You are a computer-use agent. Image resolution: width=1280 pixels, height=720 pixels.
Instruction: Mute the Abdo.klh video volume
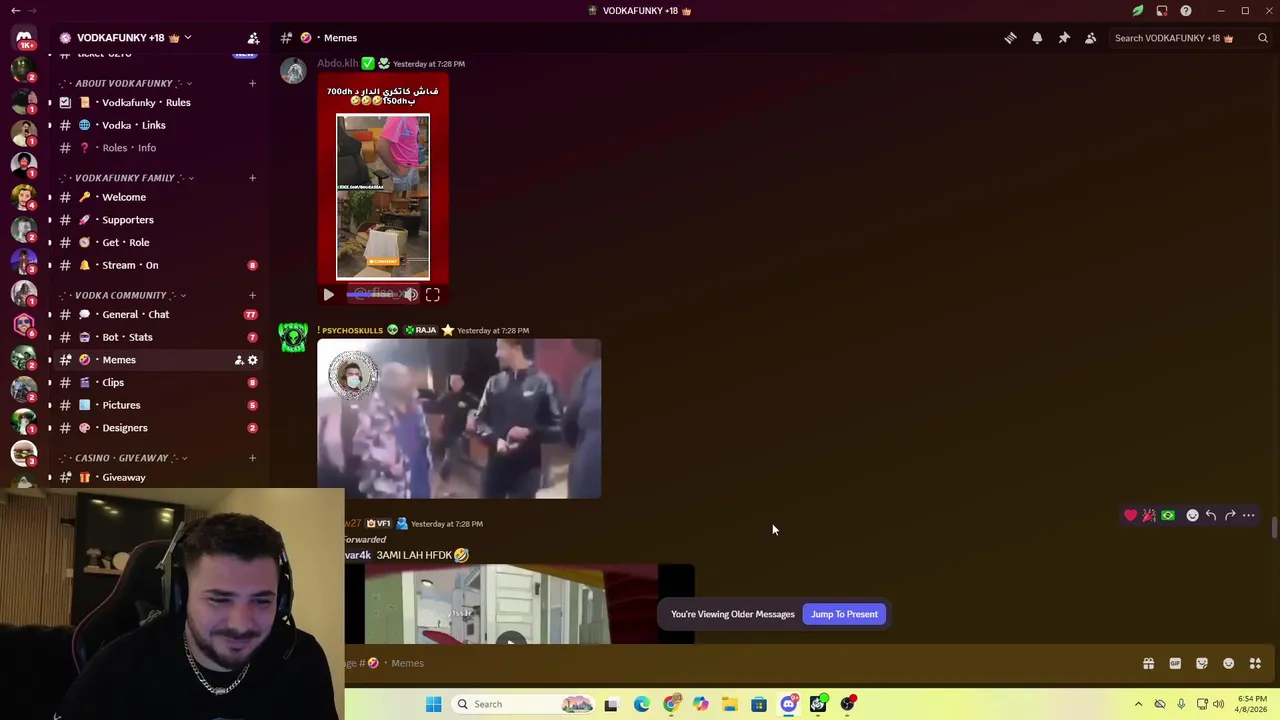411,295
